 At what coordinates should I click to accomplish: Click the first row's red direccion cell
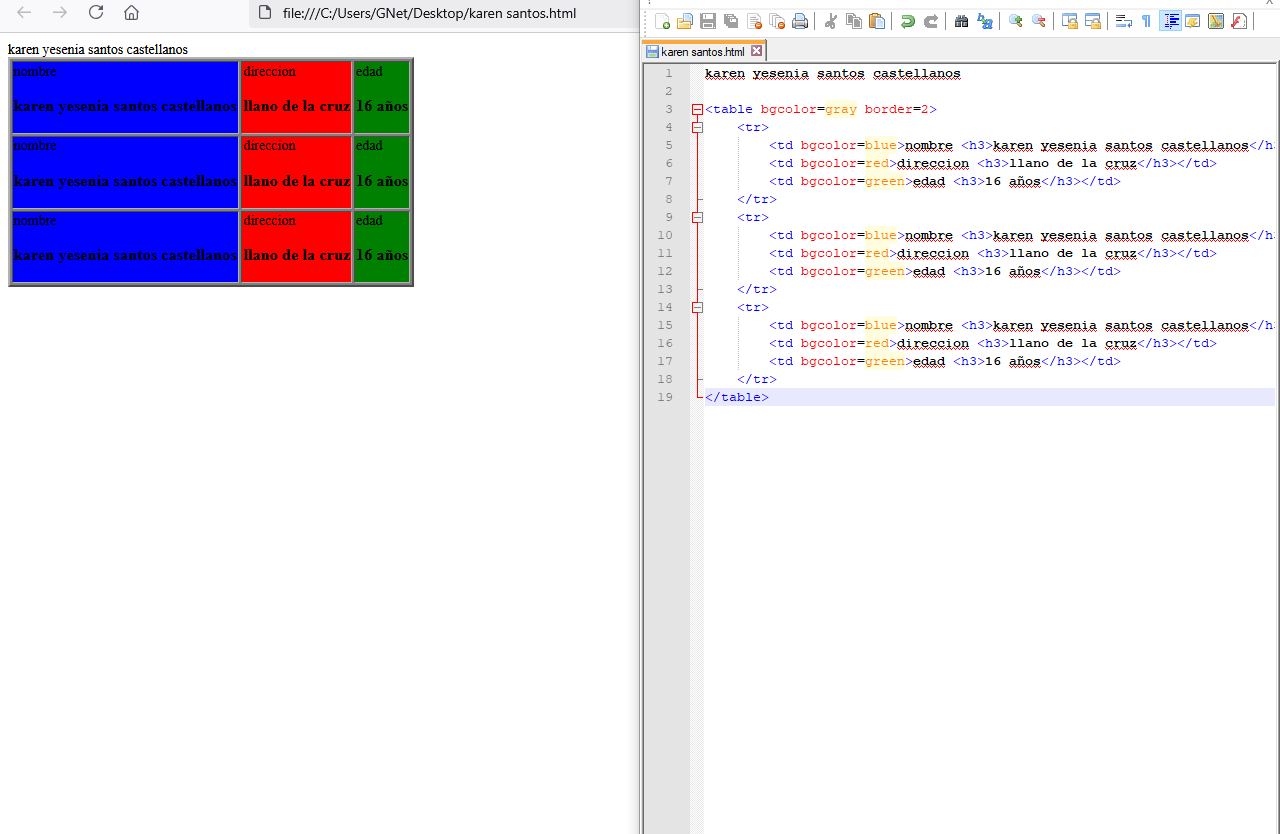pyautogui.click(x=296, y=97)
